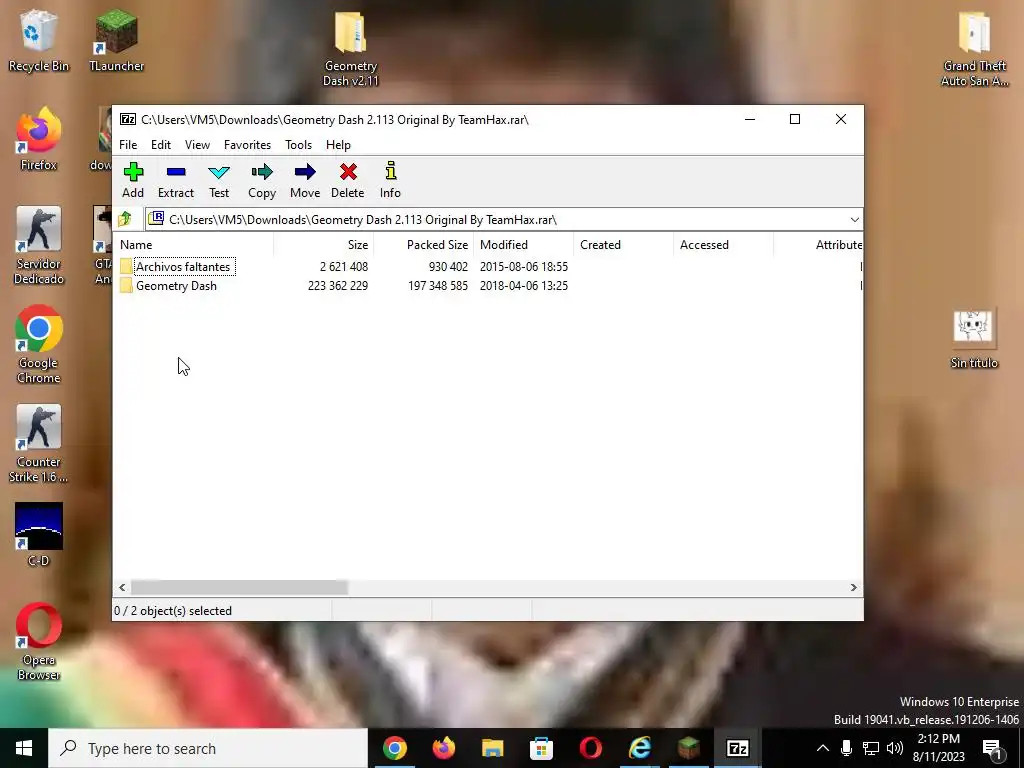
Task: Click the '0 / 2 object(s) selected' status text
Action: 173,611
